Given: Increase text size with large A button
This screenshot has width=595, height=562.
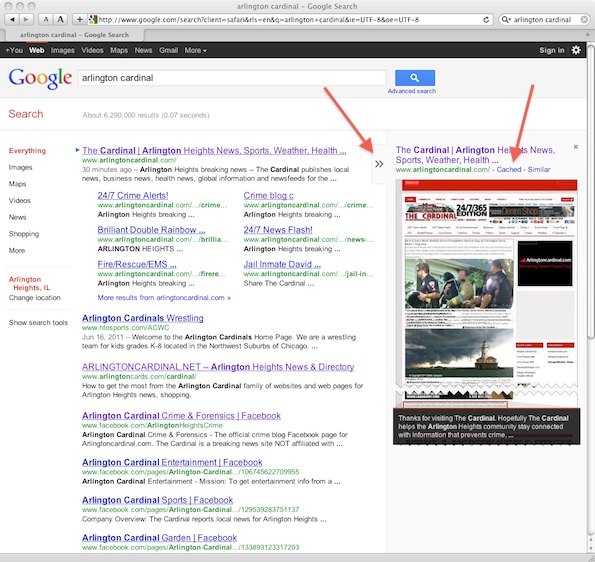Looking at the screenshot, I should coord(60,19).
